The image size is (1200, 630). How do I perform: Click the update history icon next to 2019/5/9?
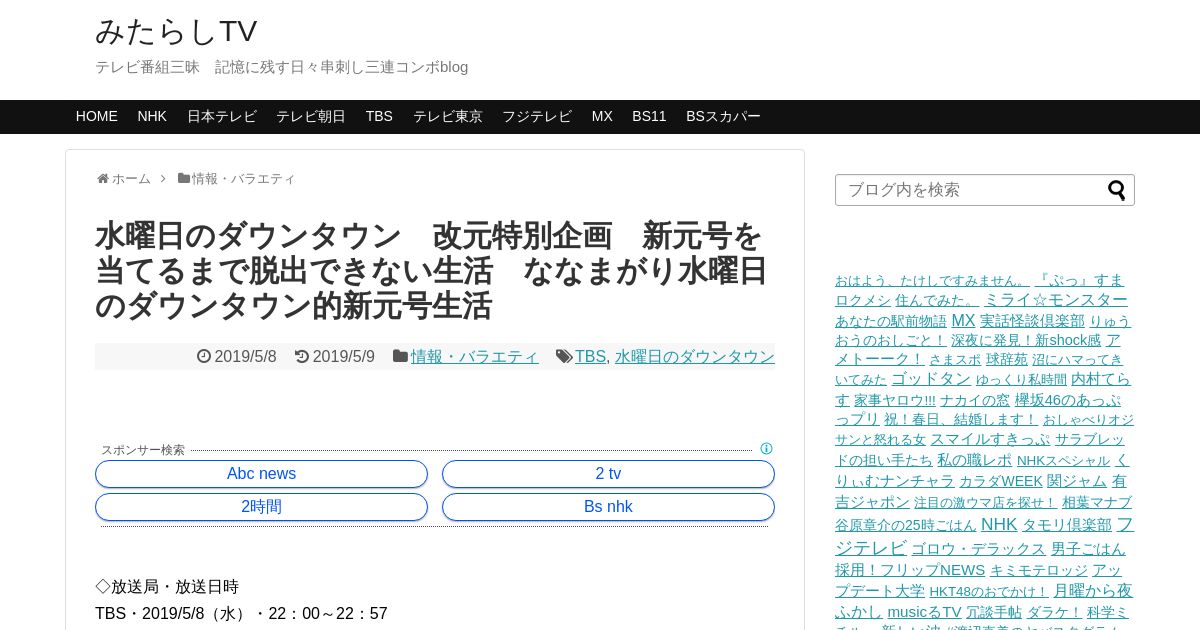pos(302,356)
